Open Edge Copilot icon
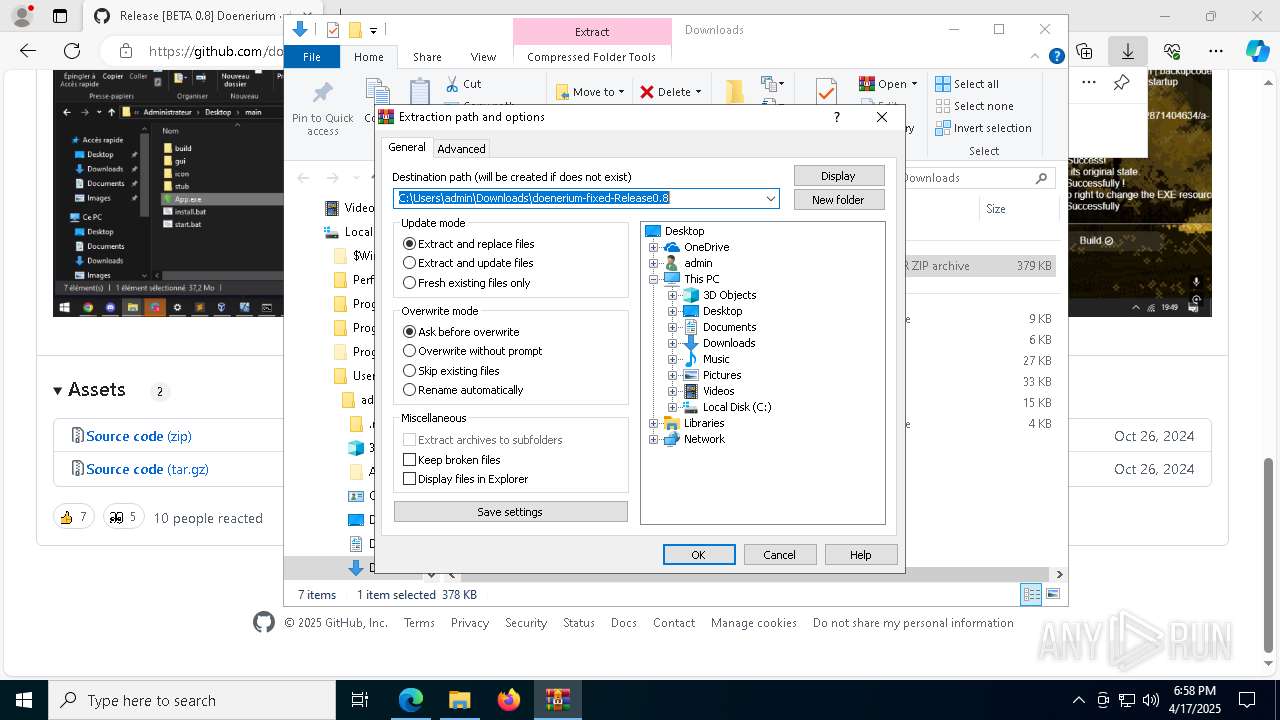Screen dimensions: 1280x720 click(x=1257, y=51)
